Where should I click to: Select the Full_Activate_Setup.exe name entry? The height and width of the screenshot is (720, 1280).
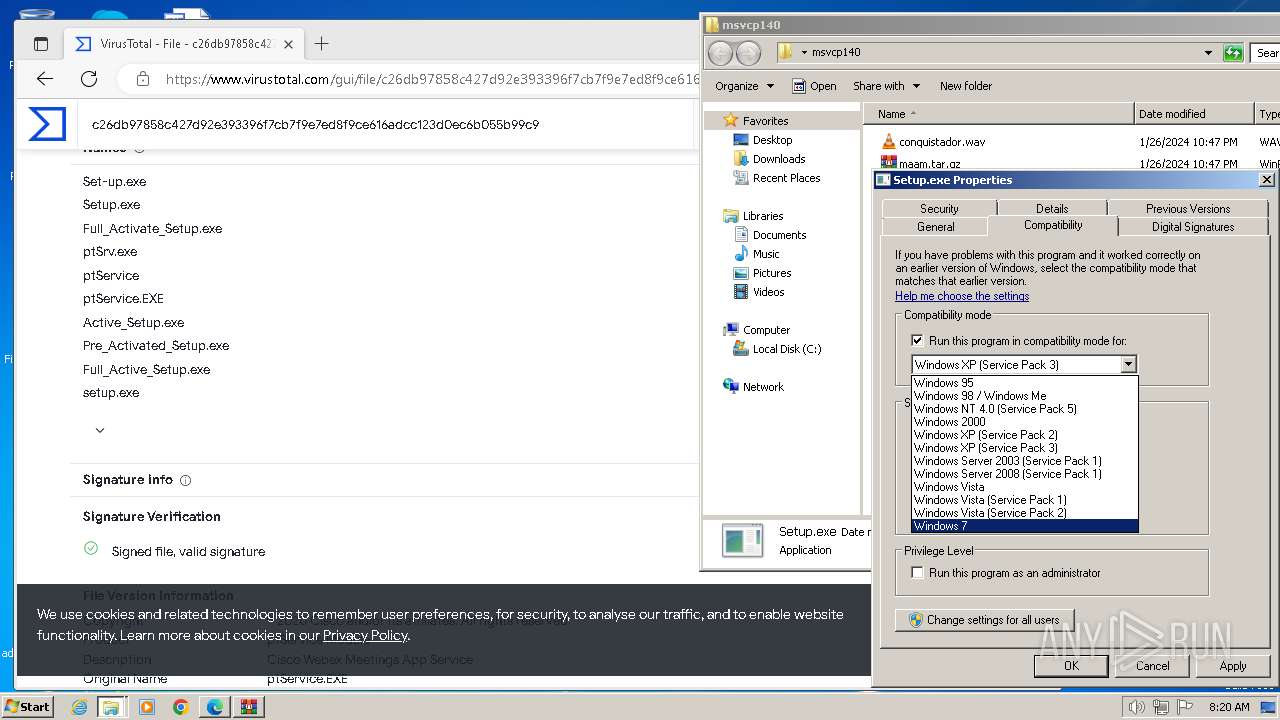pyautogui.click(x=152, y=228)
